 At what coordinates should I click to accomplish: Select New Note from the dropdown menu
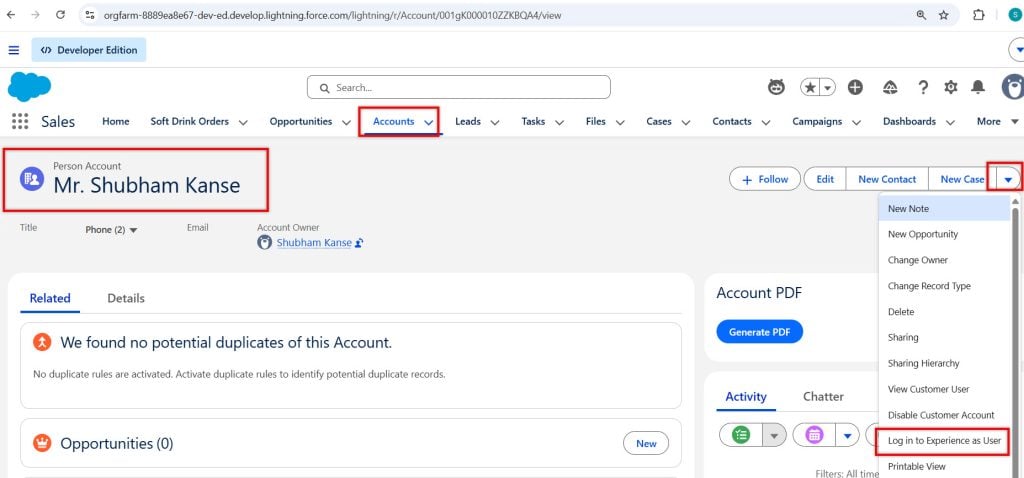pos(944,209)
